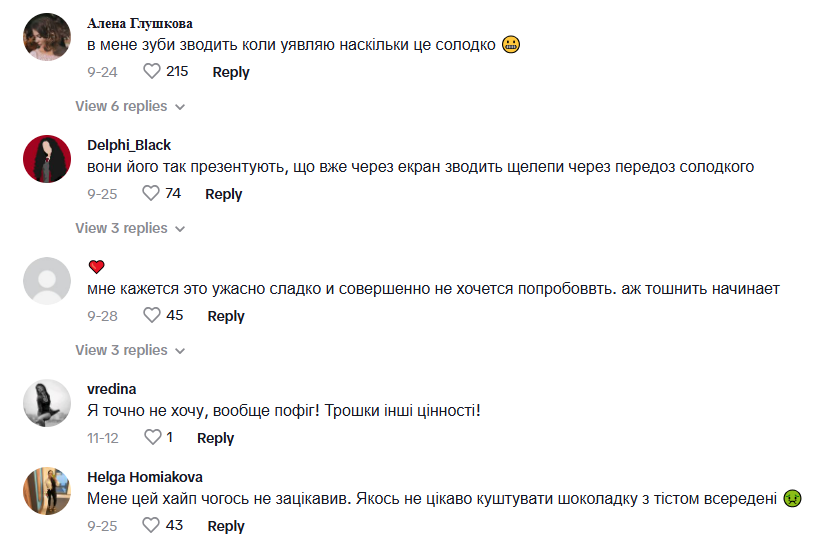
Task: Reply to Алена Глушкова's comment
Action: click(x=231, y=72)
